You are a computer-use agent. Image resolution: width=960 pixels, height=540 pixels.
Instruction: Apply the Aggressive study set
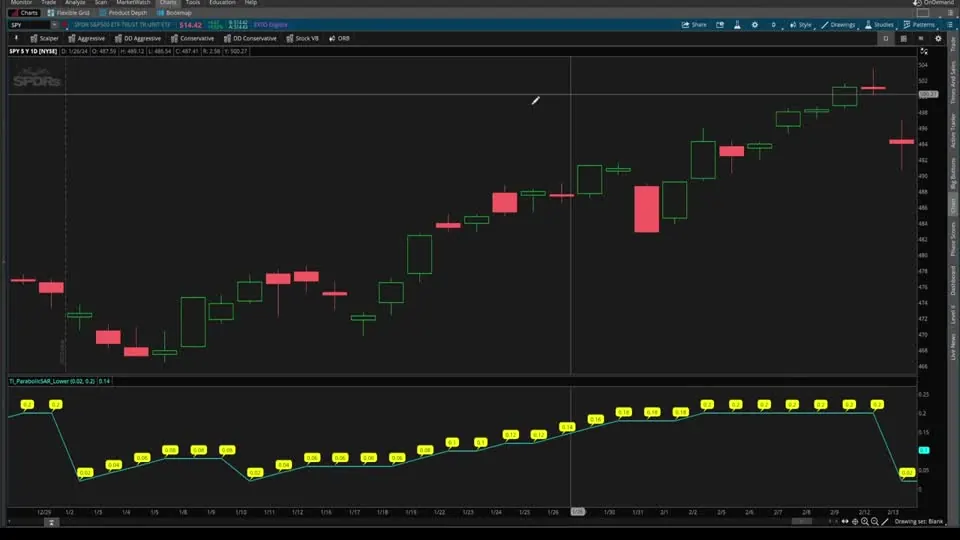86,39
